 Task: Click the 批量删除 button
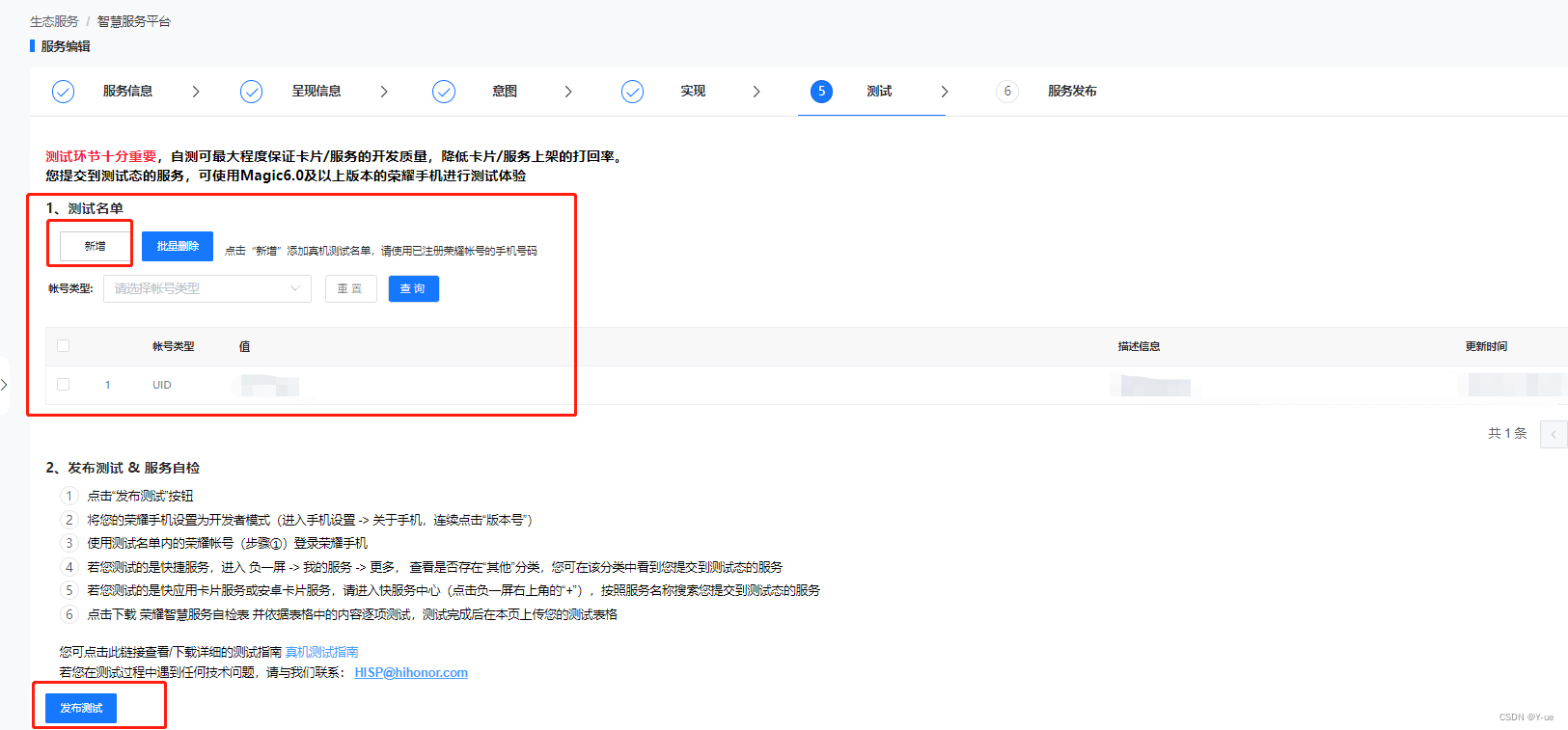point(178,246)
